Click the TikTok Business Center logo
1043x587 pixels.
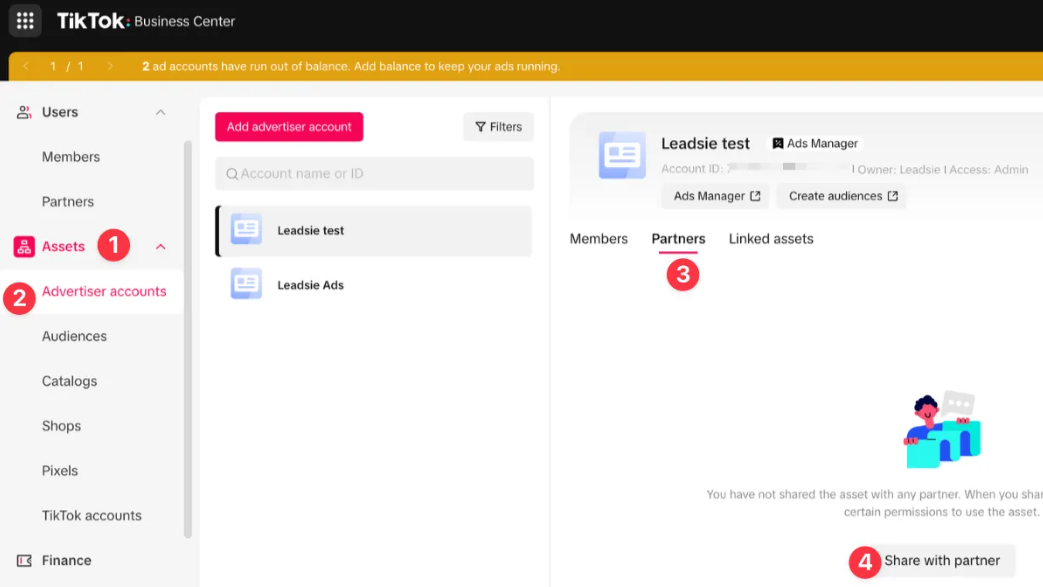[x=146, y=21]
